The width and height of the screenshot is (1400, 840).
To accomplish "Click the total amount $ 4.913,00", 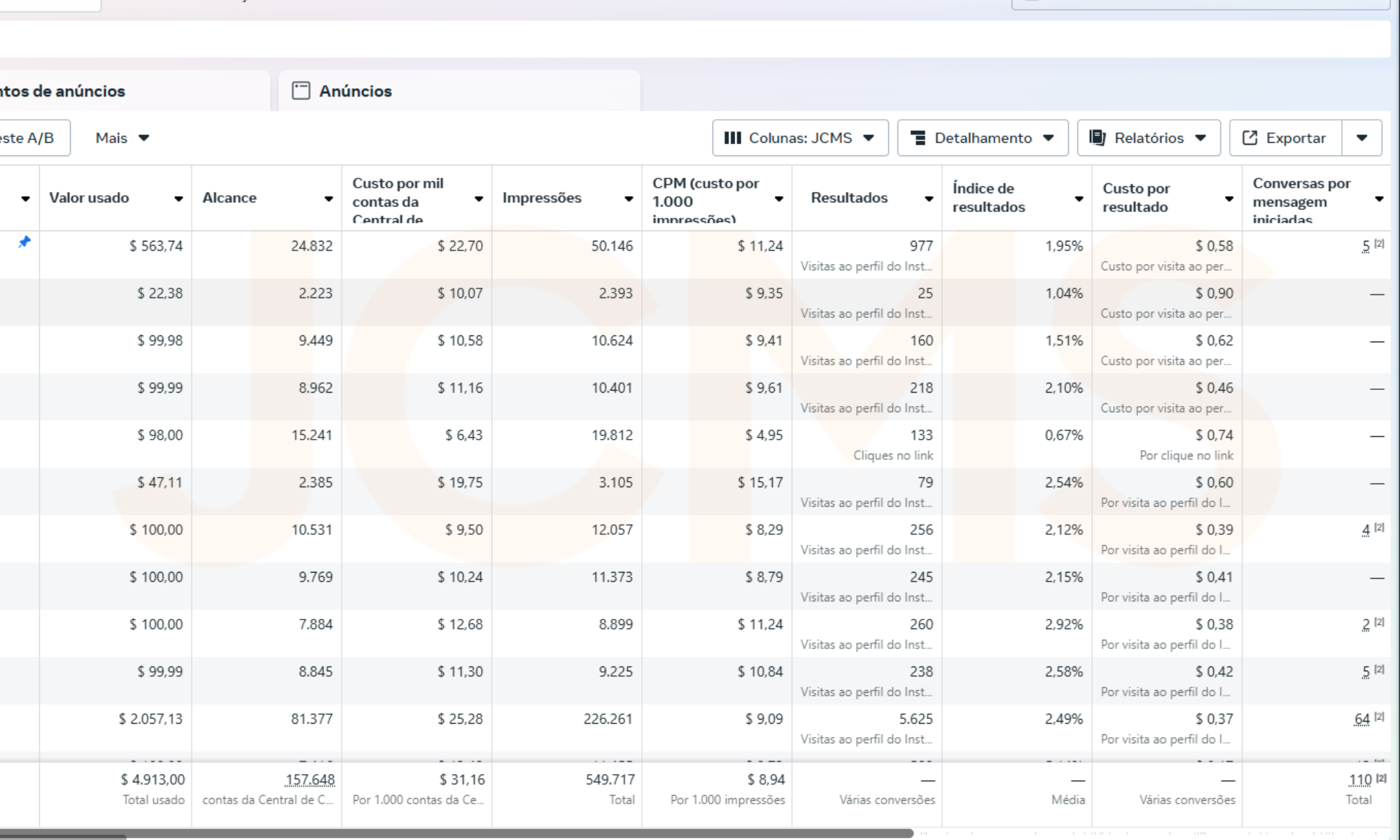I will coord(153,780).
